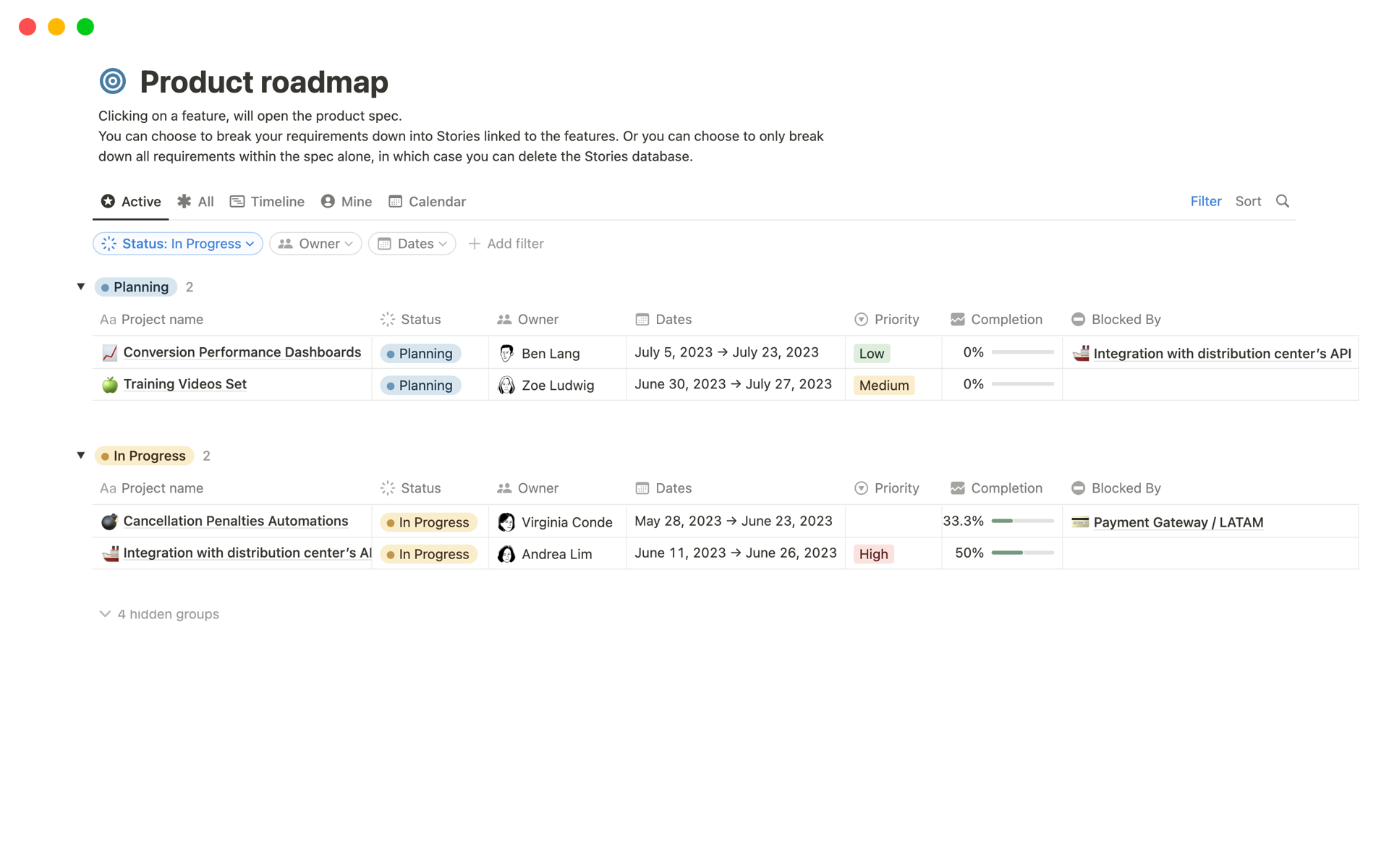This screenshot has width=1389, height=868.
Task: Open the Dates filter dropdown
Action: (x=412, y=243)
